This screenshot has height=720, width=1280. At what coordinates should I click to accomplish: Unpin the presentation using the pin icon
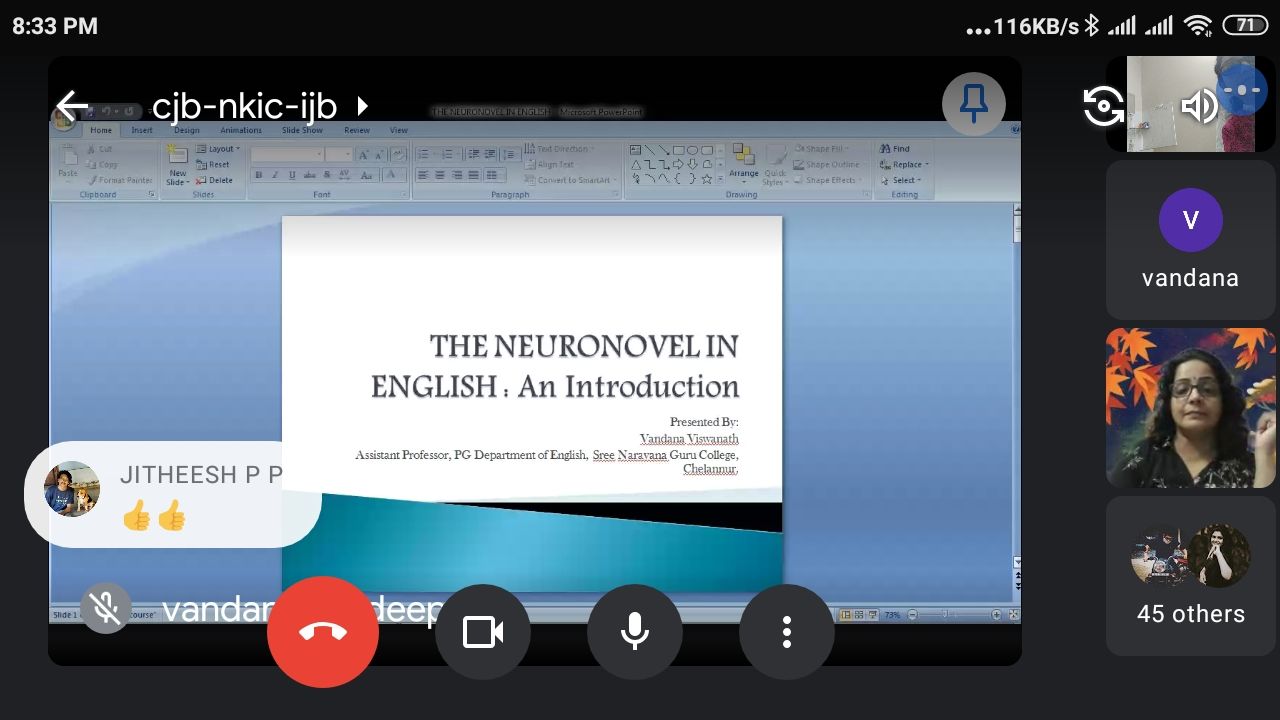pos(973,104)
